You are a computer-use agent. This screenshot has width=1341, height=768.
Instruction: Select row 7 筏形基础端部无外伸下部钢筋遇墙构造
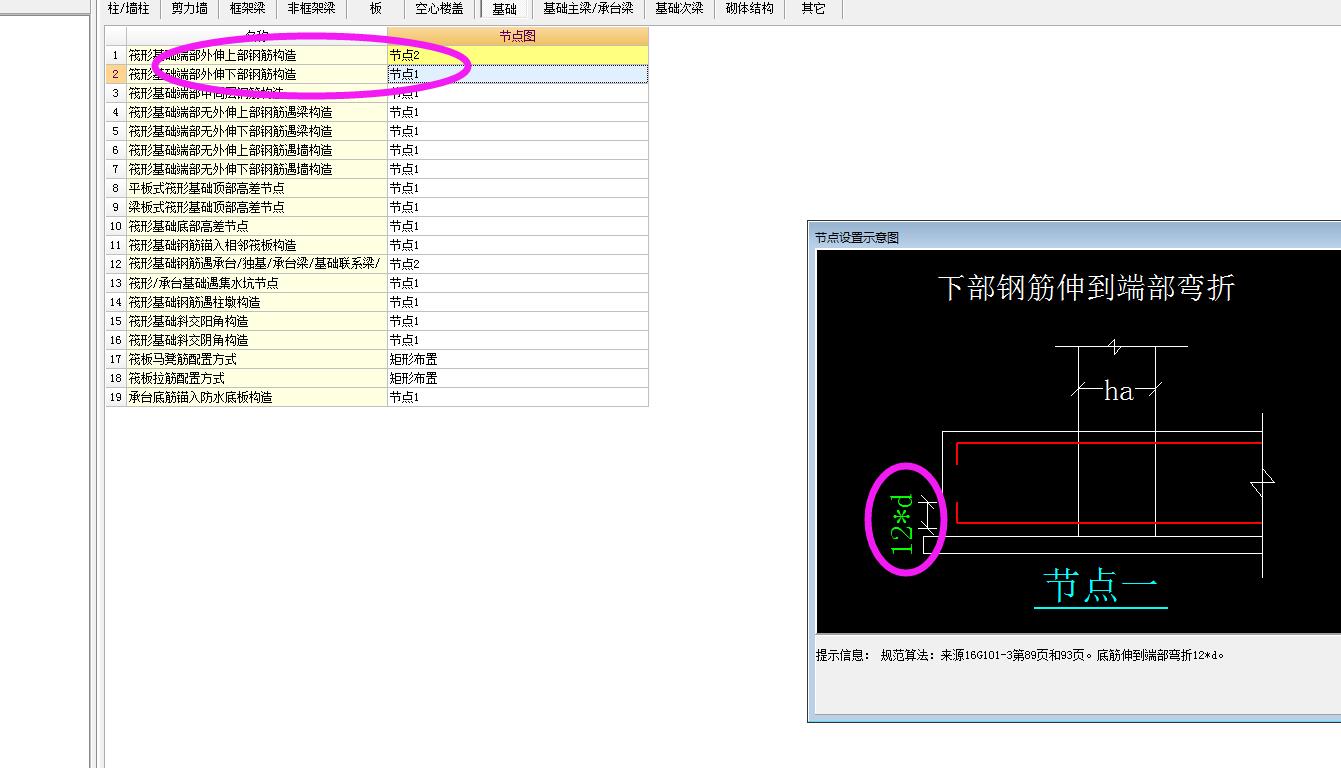pos(256,169)
